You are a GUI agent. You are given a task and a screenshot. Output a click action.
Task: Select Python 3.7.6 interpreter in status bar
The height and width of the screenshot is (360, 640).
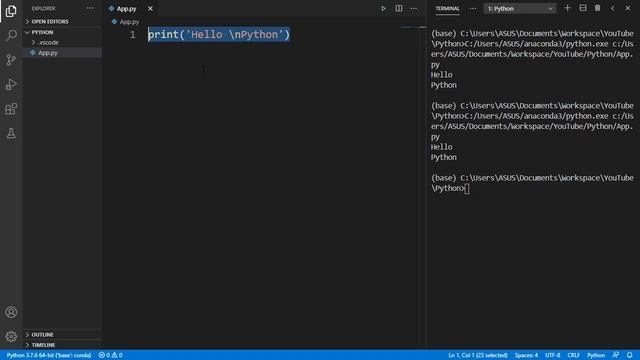(x=49, y=355)
